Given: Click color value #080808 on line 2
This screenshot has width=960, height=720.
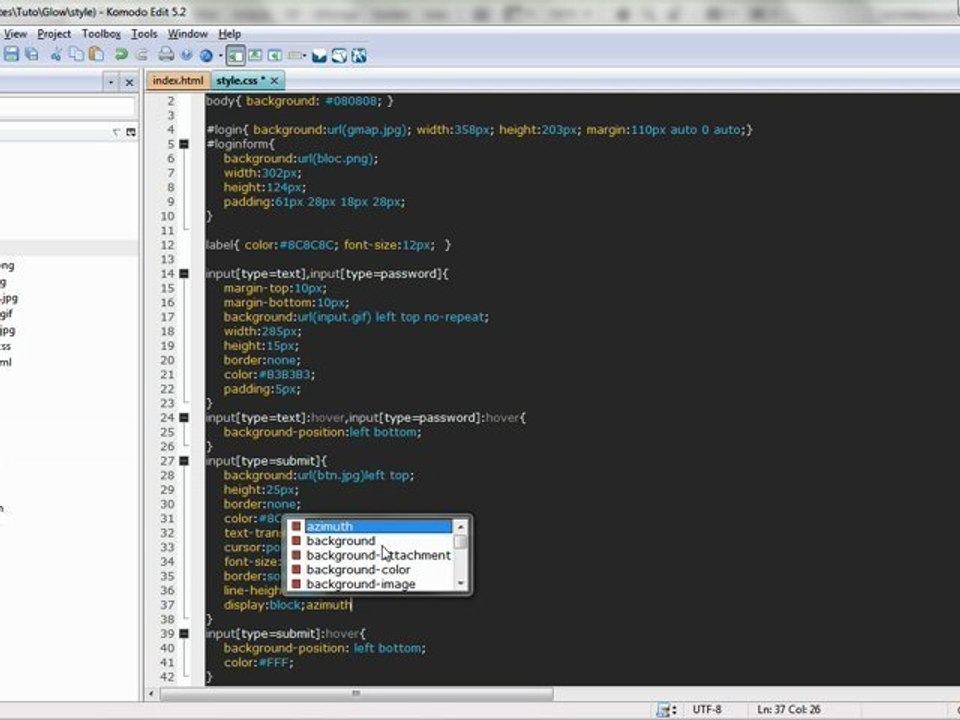Looking at the screenshot, I should pyautogui.click(x=351, y=101).
